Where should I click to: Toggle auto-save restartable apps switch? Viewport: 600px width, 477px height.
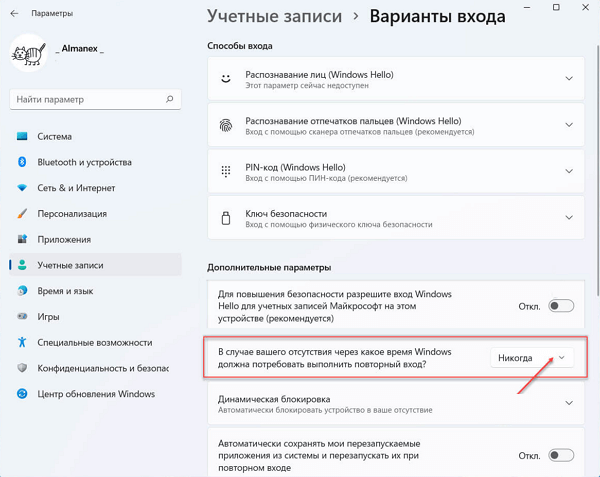pyautogui.click(x=561, y=455)
